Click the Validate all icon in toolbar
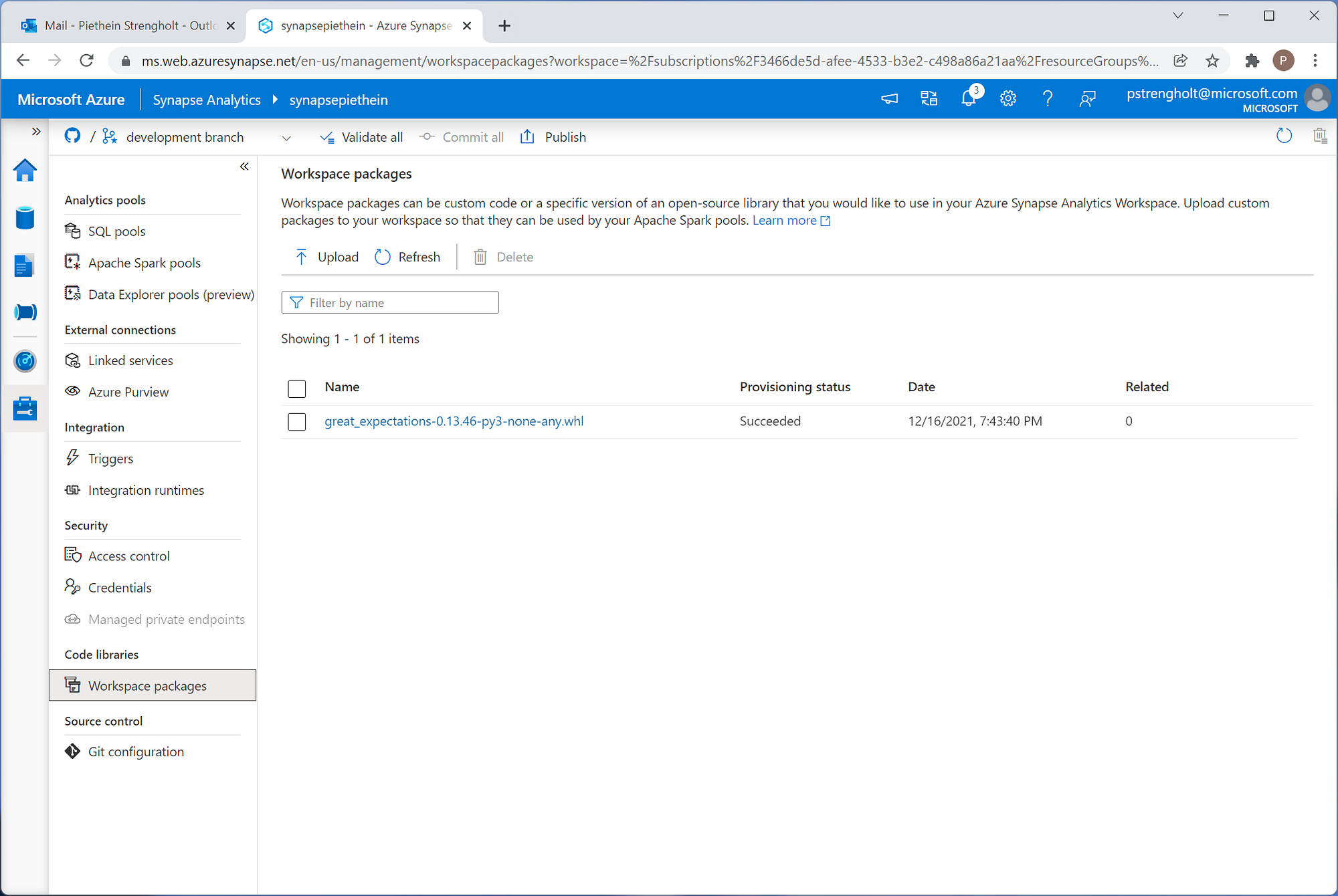This screenshot has width=1338, height=896. [x=328, y=137]
